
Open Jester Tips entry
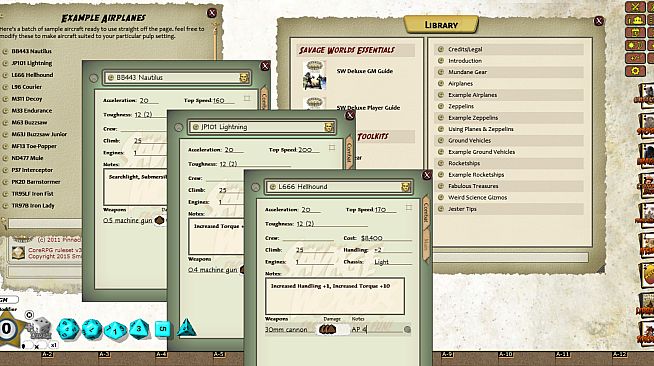pyautogui.click(x=509, y=209)
